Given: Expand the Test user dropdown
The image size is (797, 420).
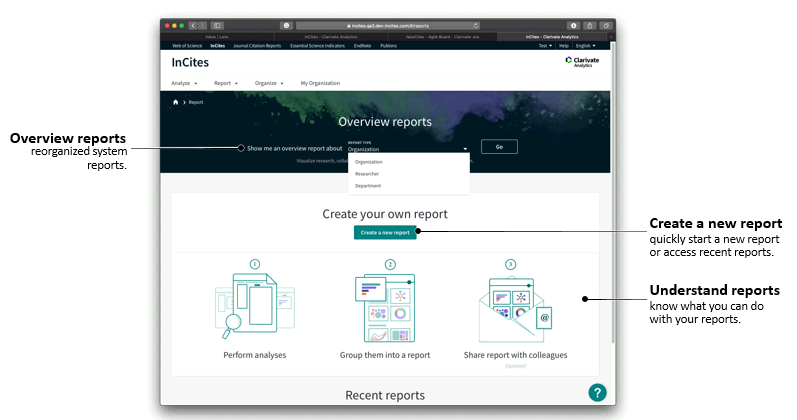Looking at the screenshot, I should (x=545, y=46).
